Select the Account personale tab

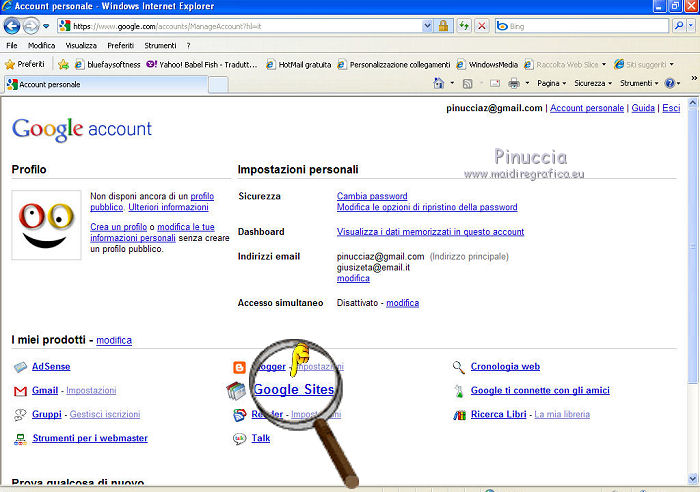tap(105, 84)
